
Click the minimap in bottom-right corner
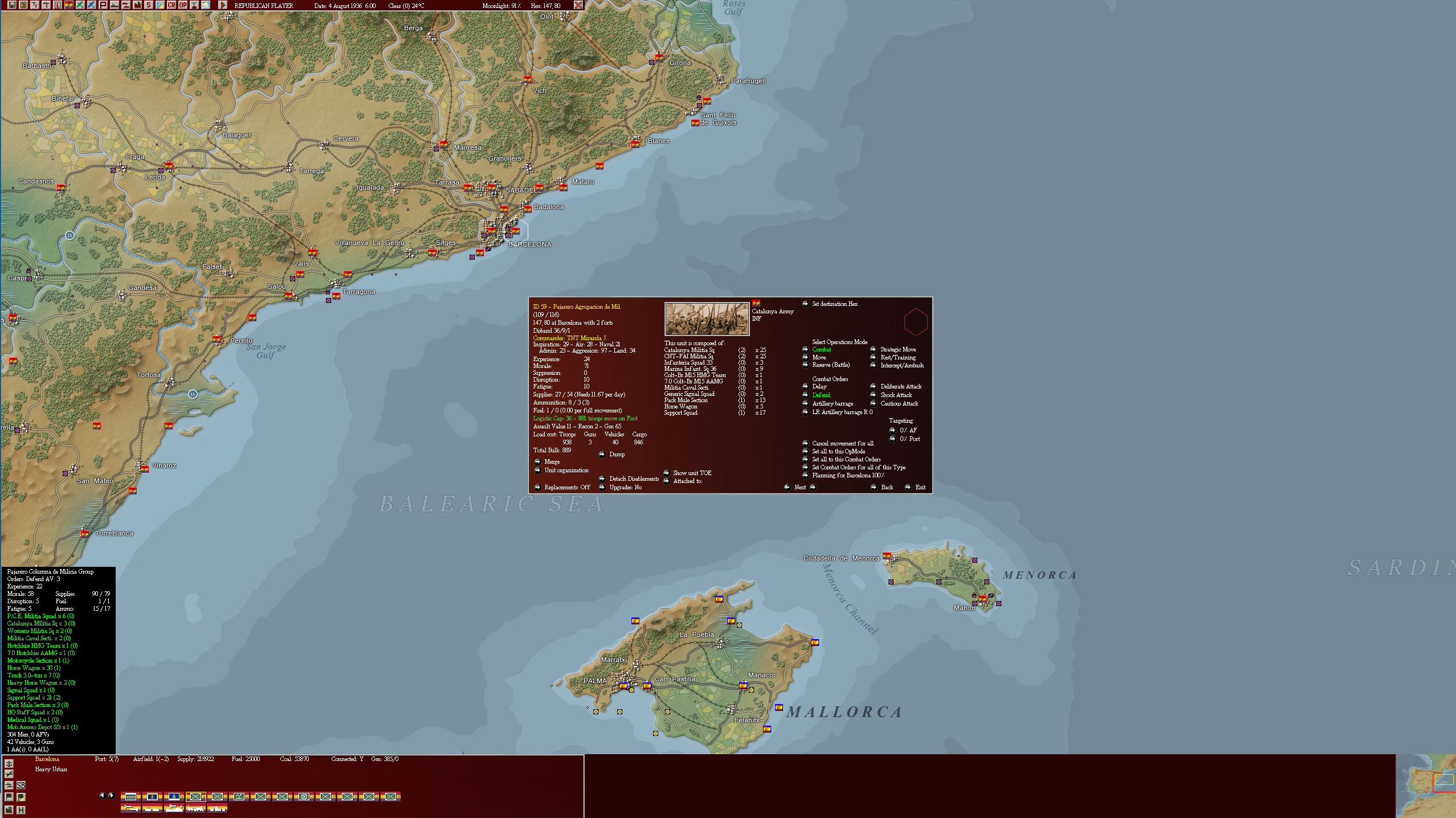tap(1426, 786)
